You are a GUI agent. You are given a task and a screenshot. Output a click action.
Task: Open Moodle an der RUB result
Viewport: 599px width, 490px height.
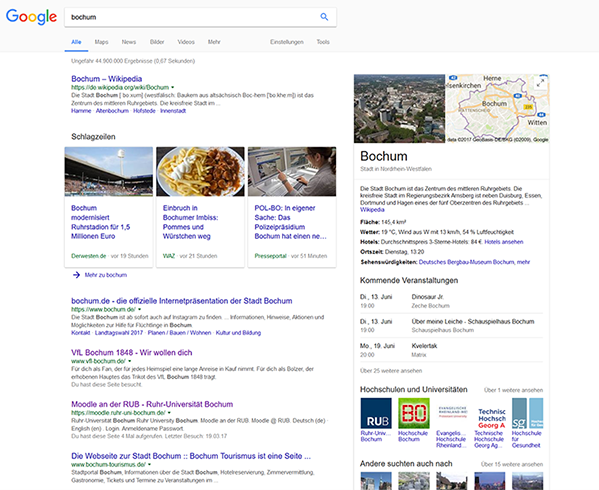click(x=152, y=404)
